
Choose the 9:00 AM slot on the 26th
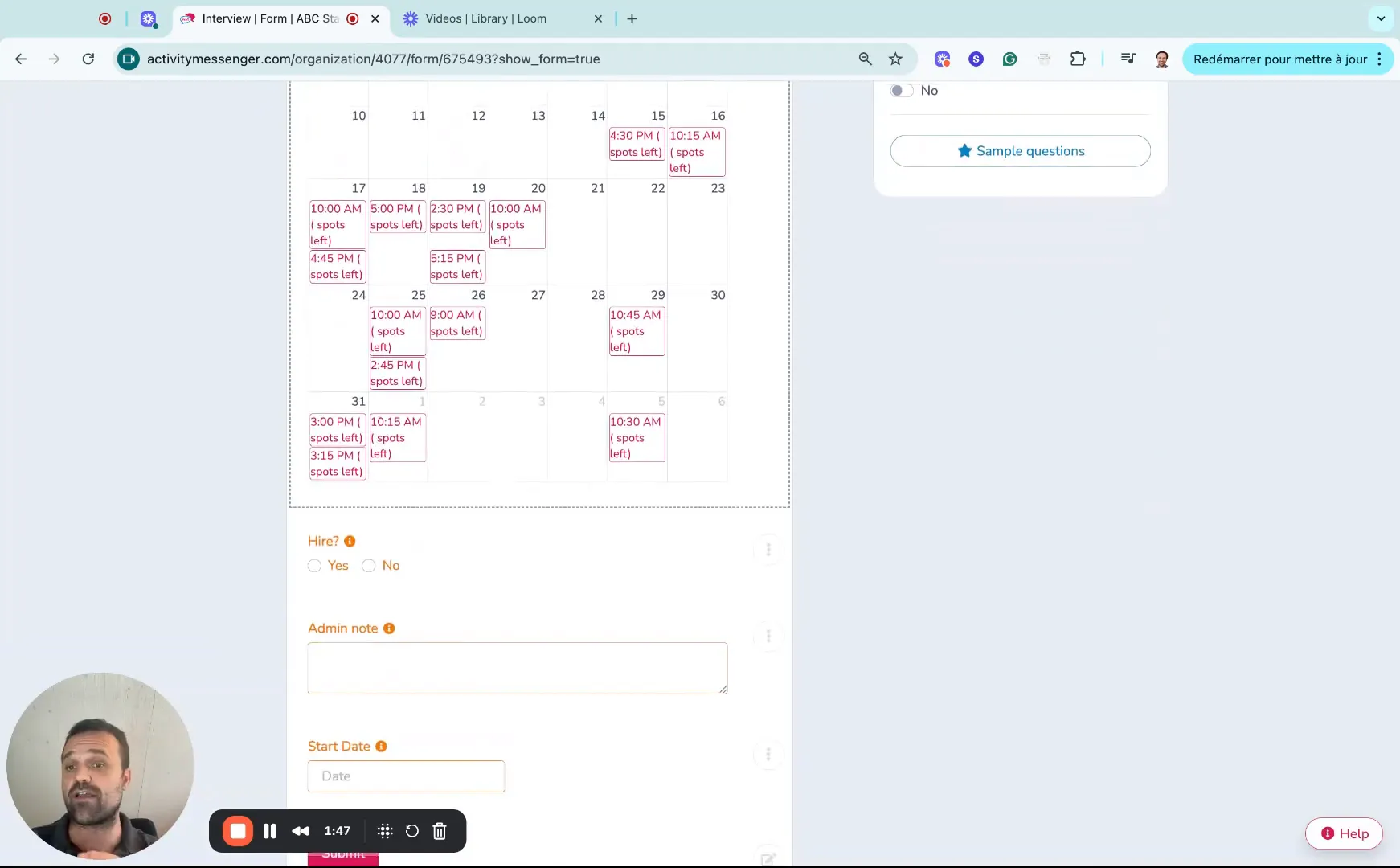click(457, 323)
